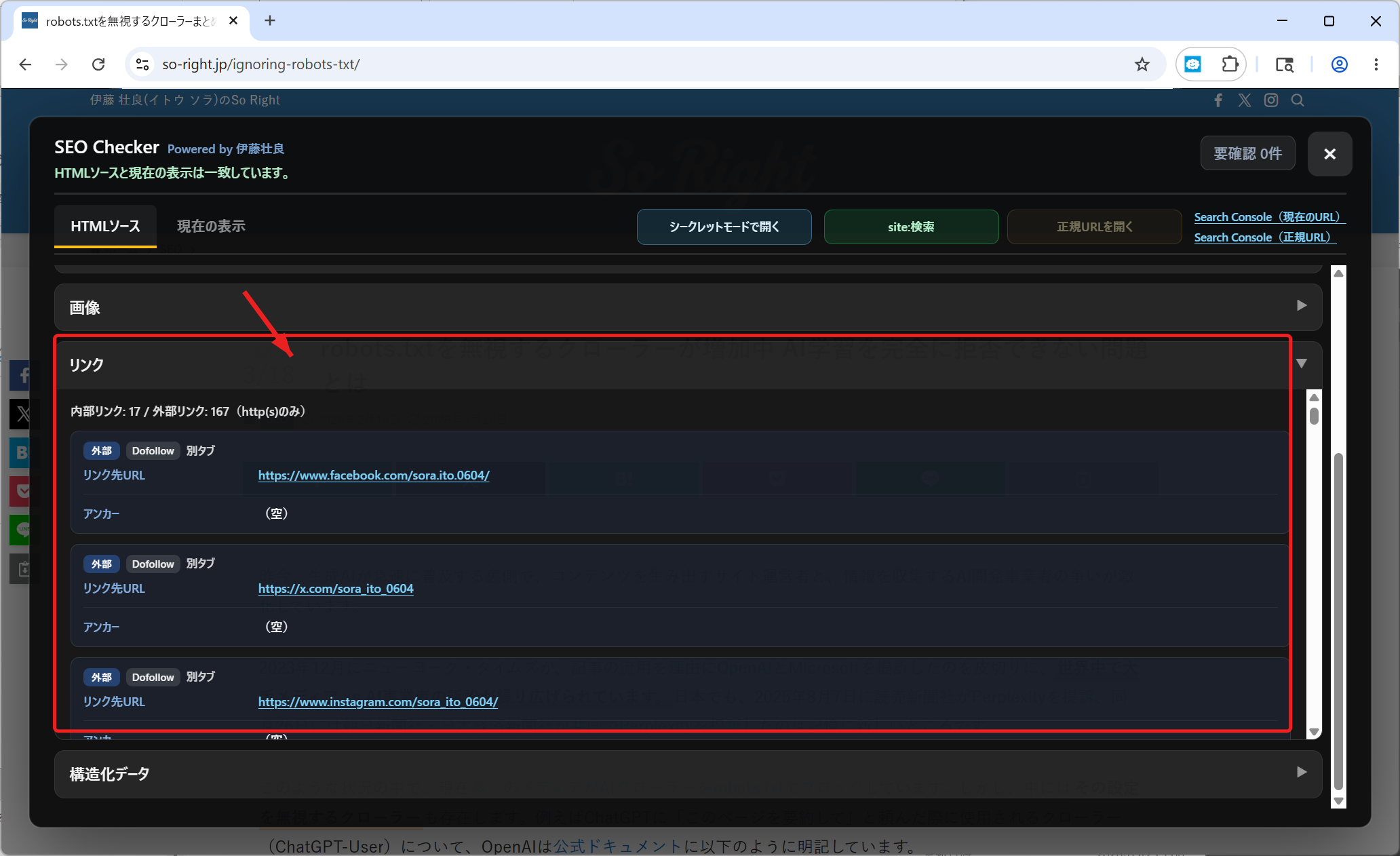Open the Extensions puzzle menu
1400x856 pixels.
click(x=1230, y=64)
